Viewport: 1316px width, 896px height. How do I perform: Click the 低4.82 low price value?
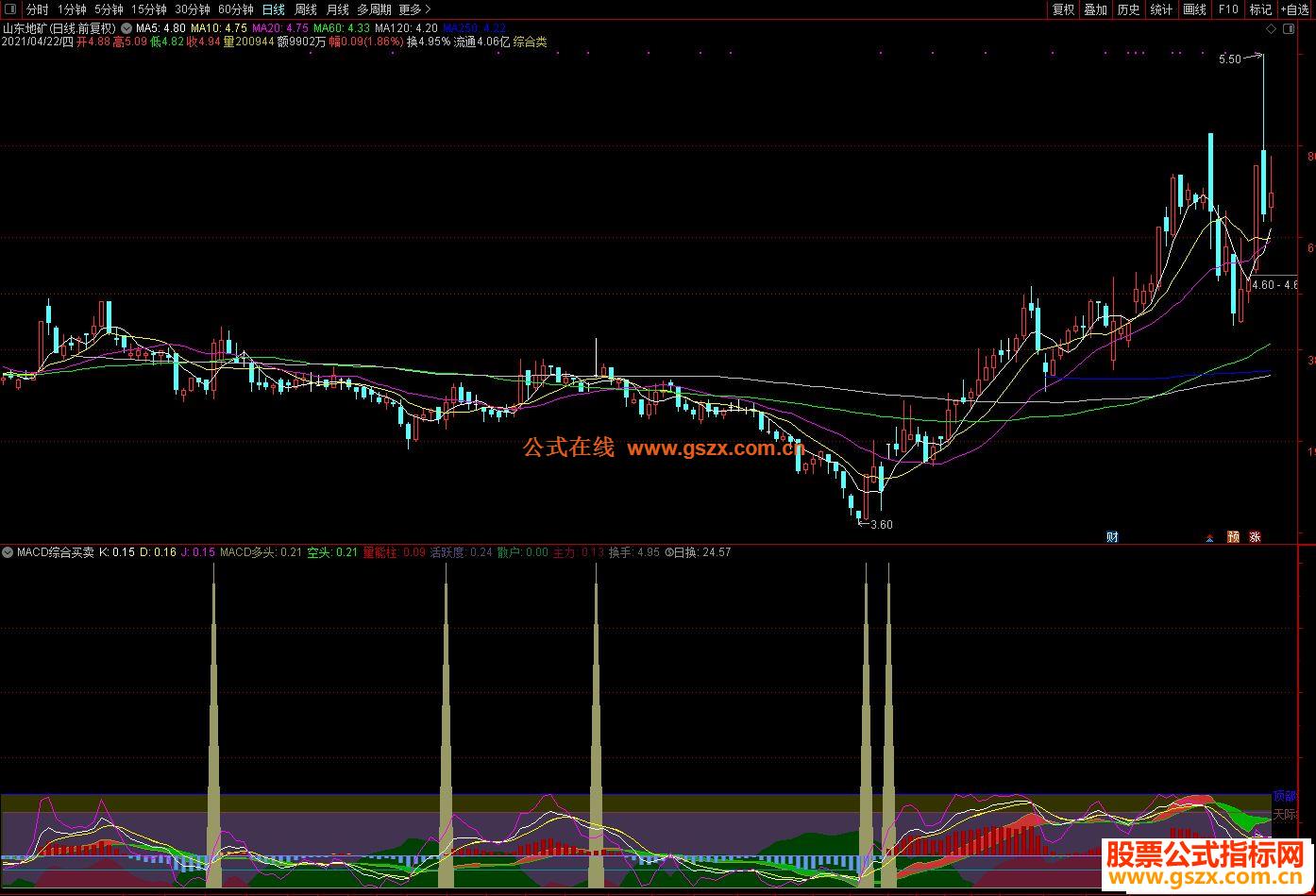[167, 42]
